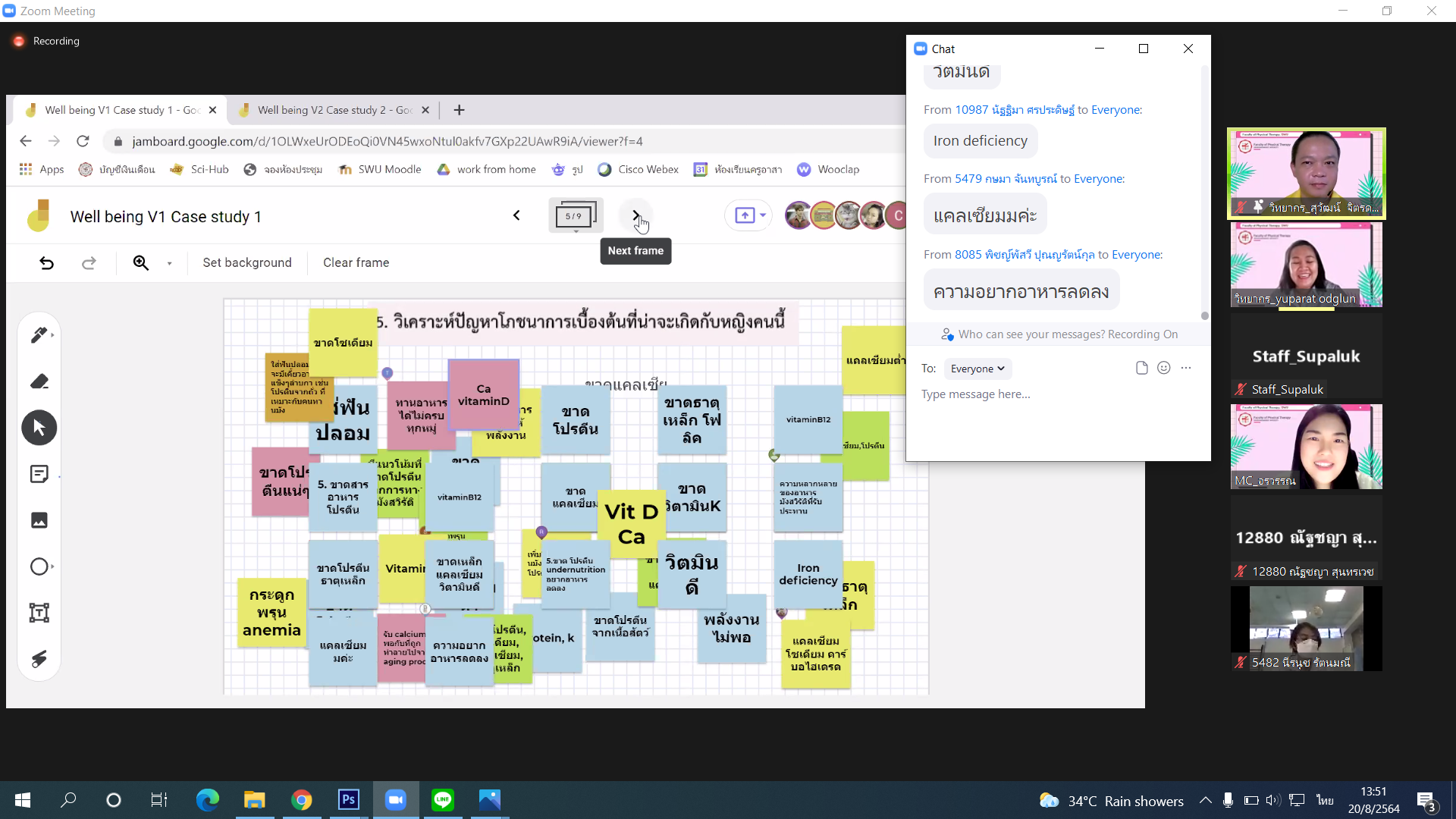Click the Undo arrow icon
Viewport: 1456px width, 819px height.
pos(47,263)
